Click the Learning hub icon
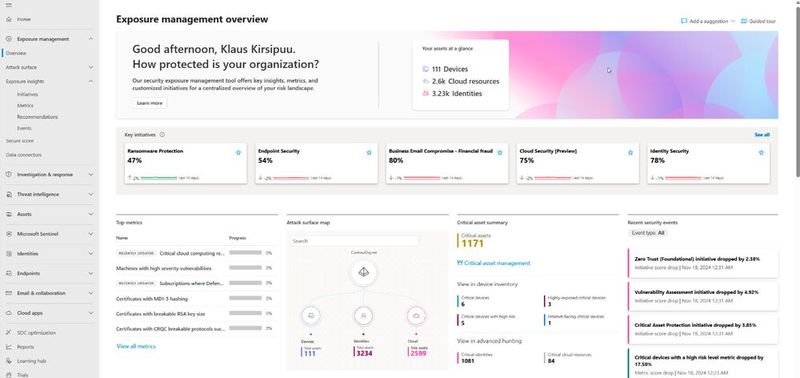 9,361
